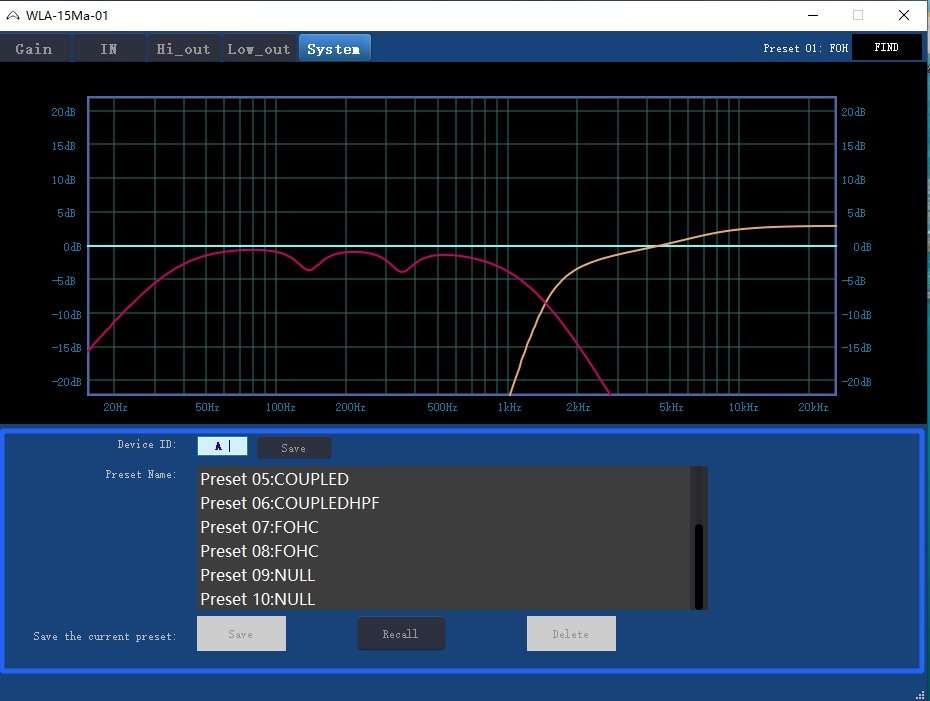Minimize the WLA-15Ma-01 window
Viewport: 930px width, 701px height.
click(x=811, y=15)
